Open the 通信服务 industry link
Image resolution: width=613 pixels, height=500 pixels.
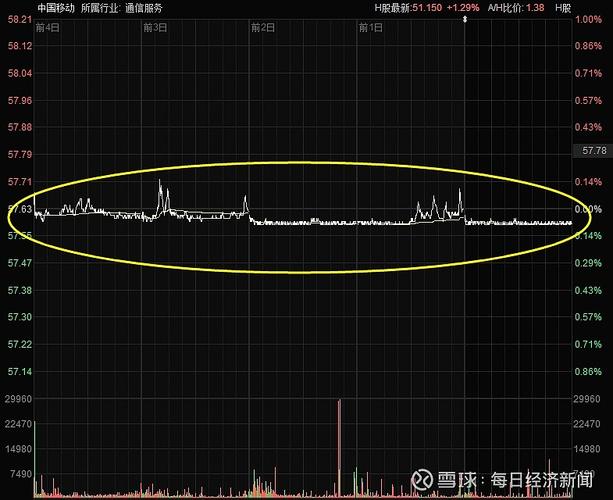(x=145, y=7)
